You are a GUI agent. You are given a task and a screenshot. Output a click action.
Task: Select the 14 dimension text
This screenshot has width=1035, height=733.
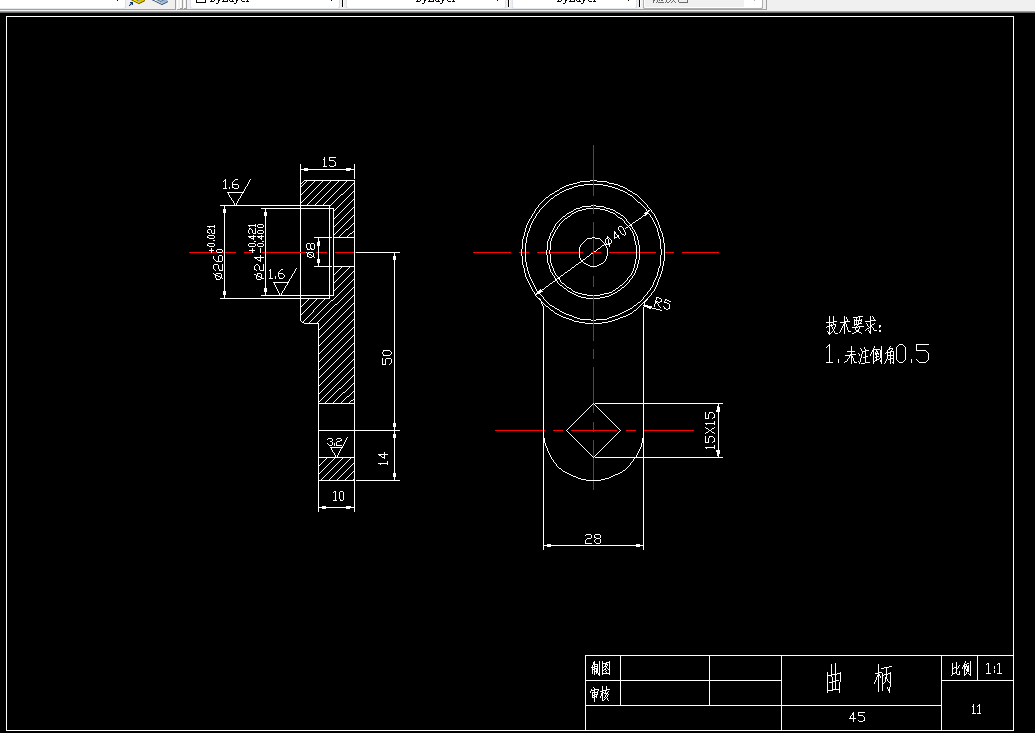click(x=384, y=458)
